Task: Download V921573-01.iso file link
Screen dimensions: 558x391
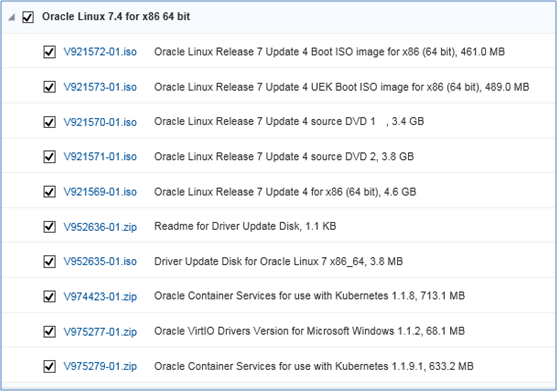Action: click(100, 87)
